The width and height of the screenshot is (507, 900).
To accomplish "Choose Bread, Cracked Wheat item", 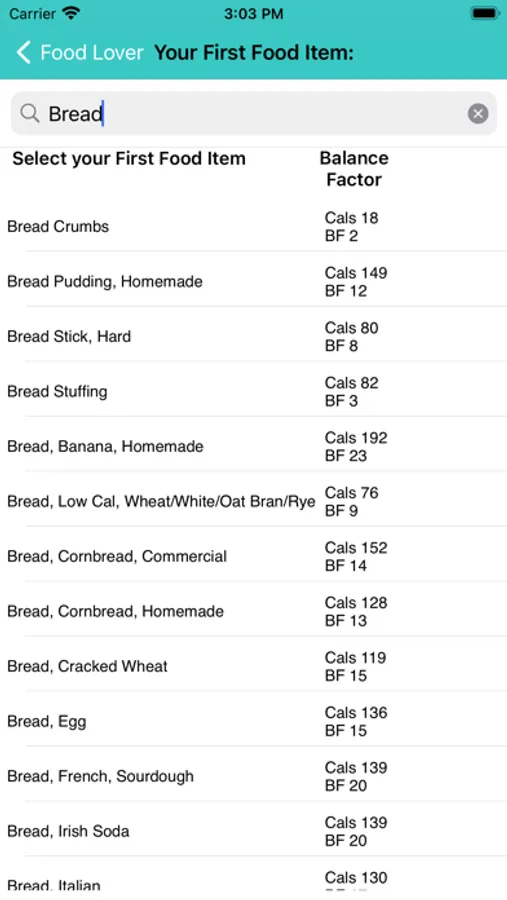I will coord(253,666).
